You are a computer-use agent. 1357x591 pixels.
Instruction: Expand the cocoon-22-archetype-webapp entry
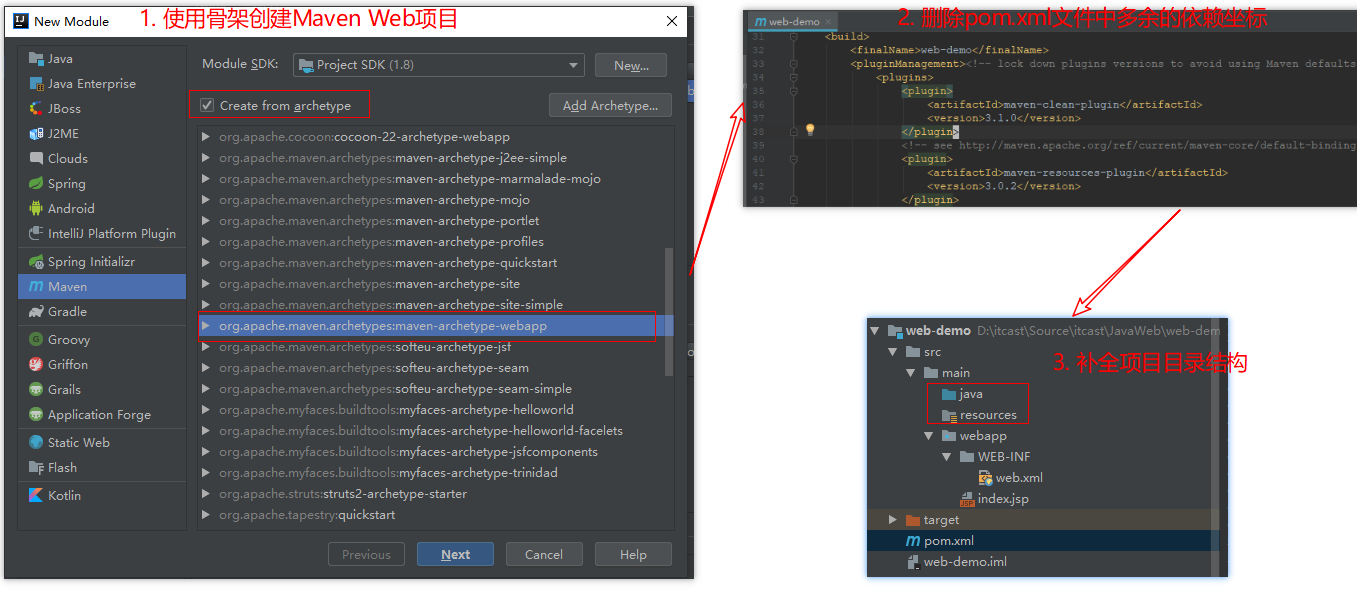(206, 137)
